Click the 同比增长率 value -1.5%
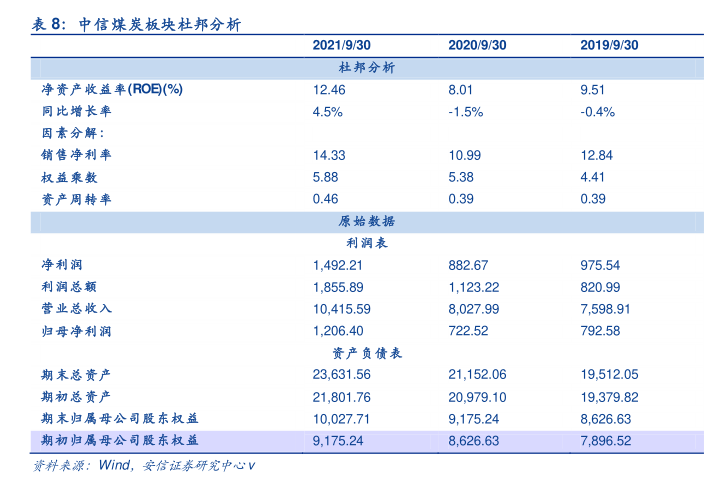The image size is (726, 486). tap(465, 111)
